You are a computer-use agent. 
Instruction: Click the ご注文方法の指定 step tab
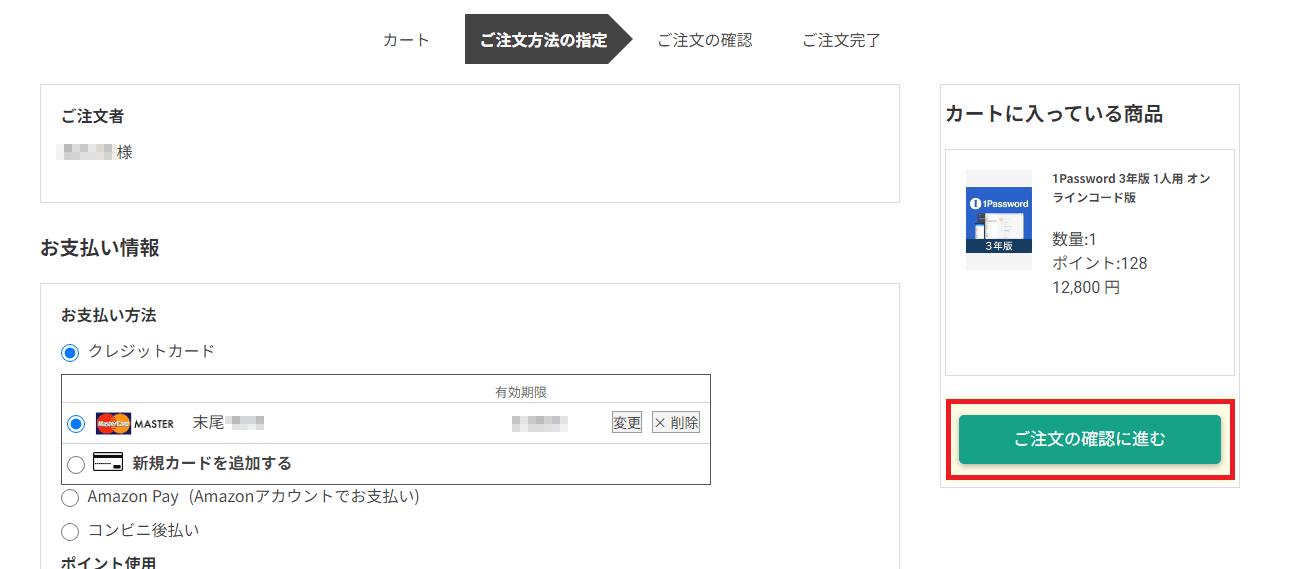[x=543, y=40]
